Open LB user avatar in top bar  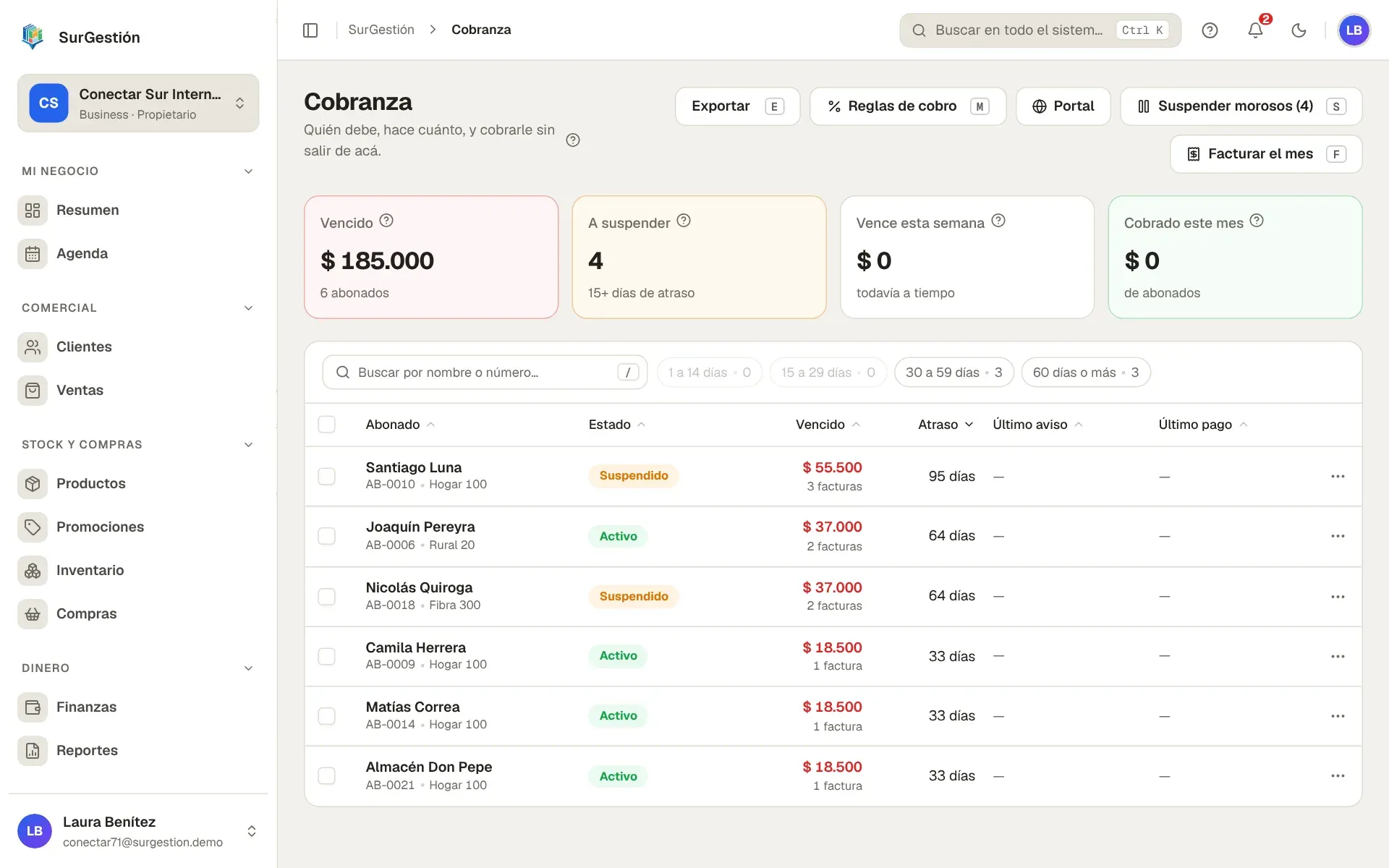coord(1354,30)
